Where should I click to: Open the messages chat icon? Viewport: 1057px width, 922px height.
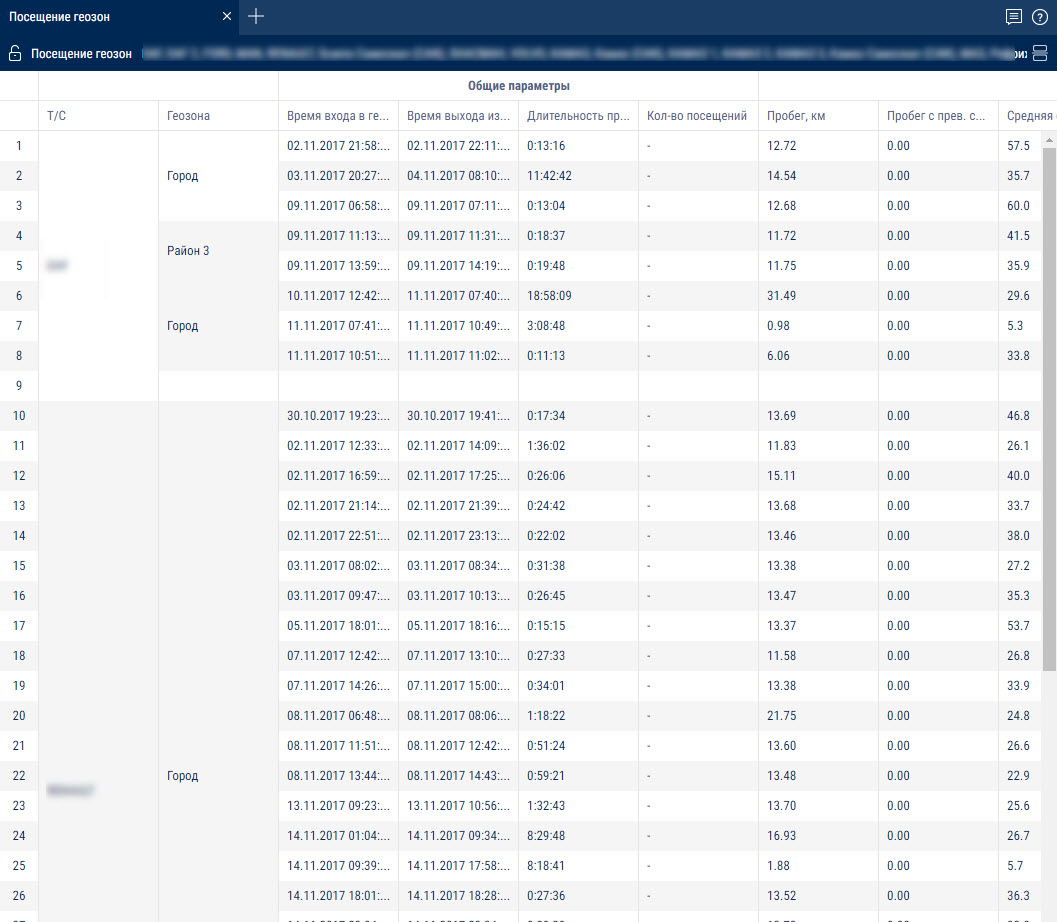(1013, 17)
